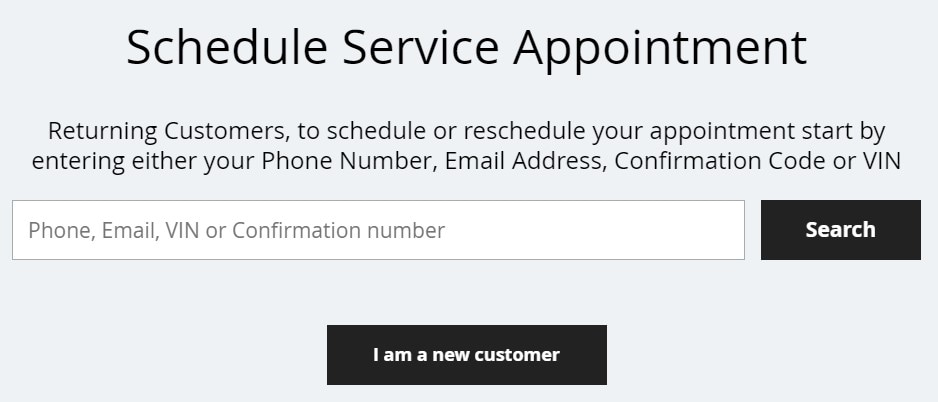
Task: Click the placeholder text 'Confirmation number' in the field
Action: (339, 230)
